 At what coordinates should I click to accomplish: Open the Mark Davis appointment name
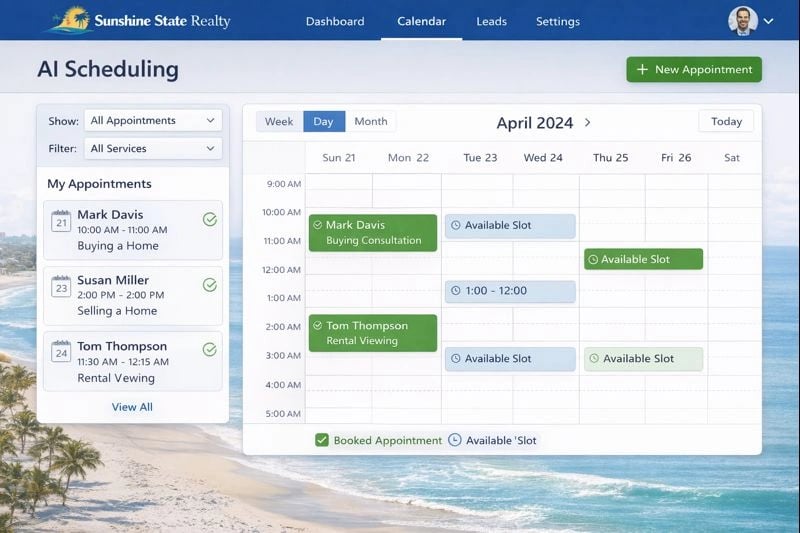[x=110, y=215]
